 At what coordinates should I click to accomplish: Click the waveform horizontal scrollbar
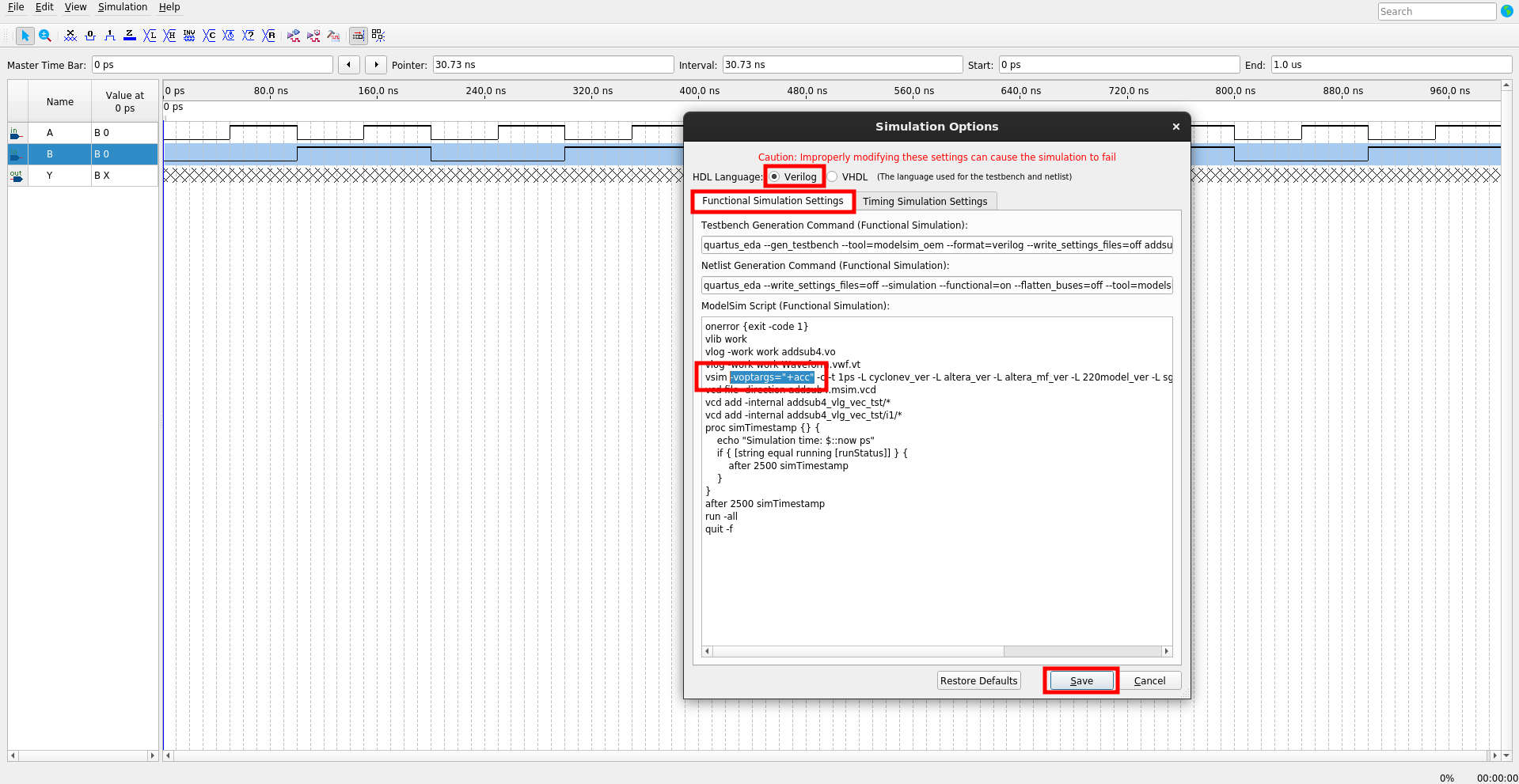(831, 756)
